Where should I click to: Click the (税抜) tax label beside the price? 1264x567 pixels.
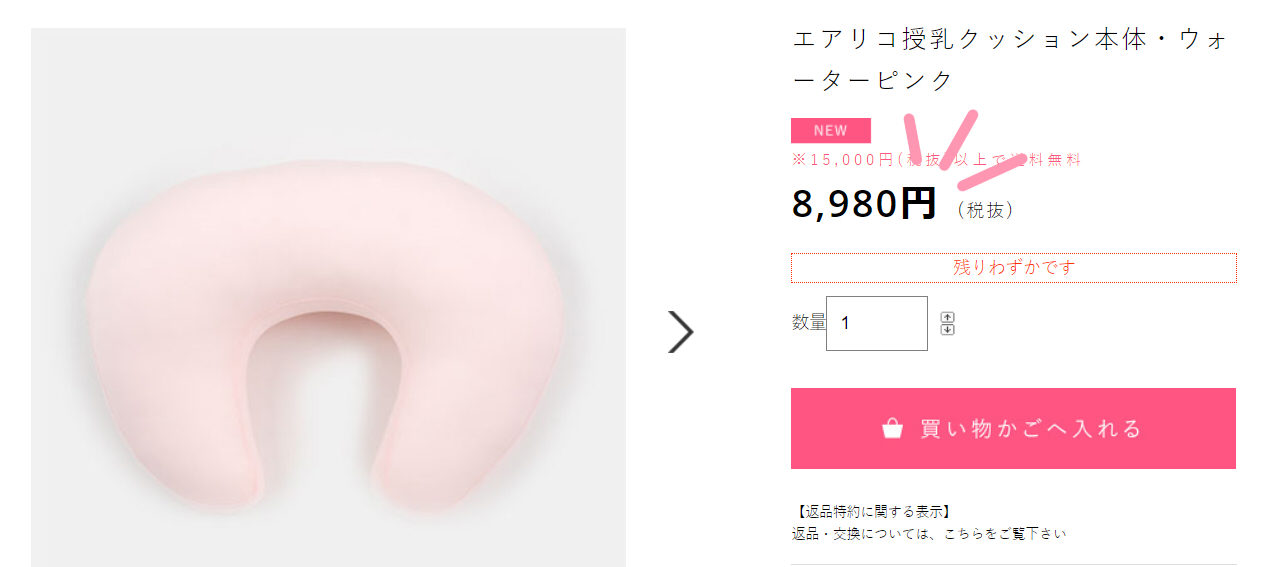click(x=986, y=210)
